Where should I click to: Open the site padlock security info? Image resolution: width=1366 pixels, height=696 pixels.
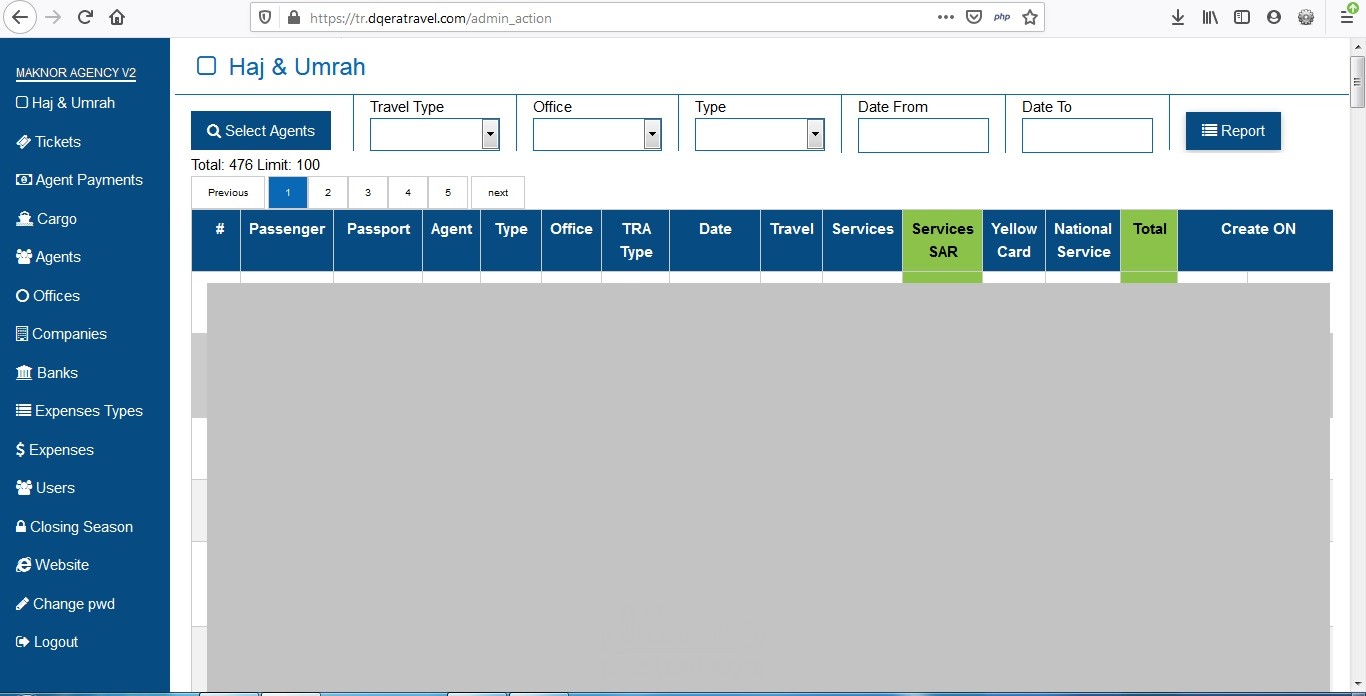(x=293, y=17)
